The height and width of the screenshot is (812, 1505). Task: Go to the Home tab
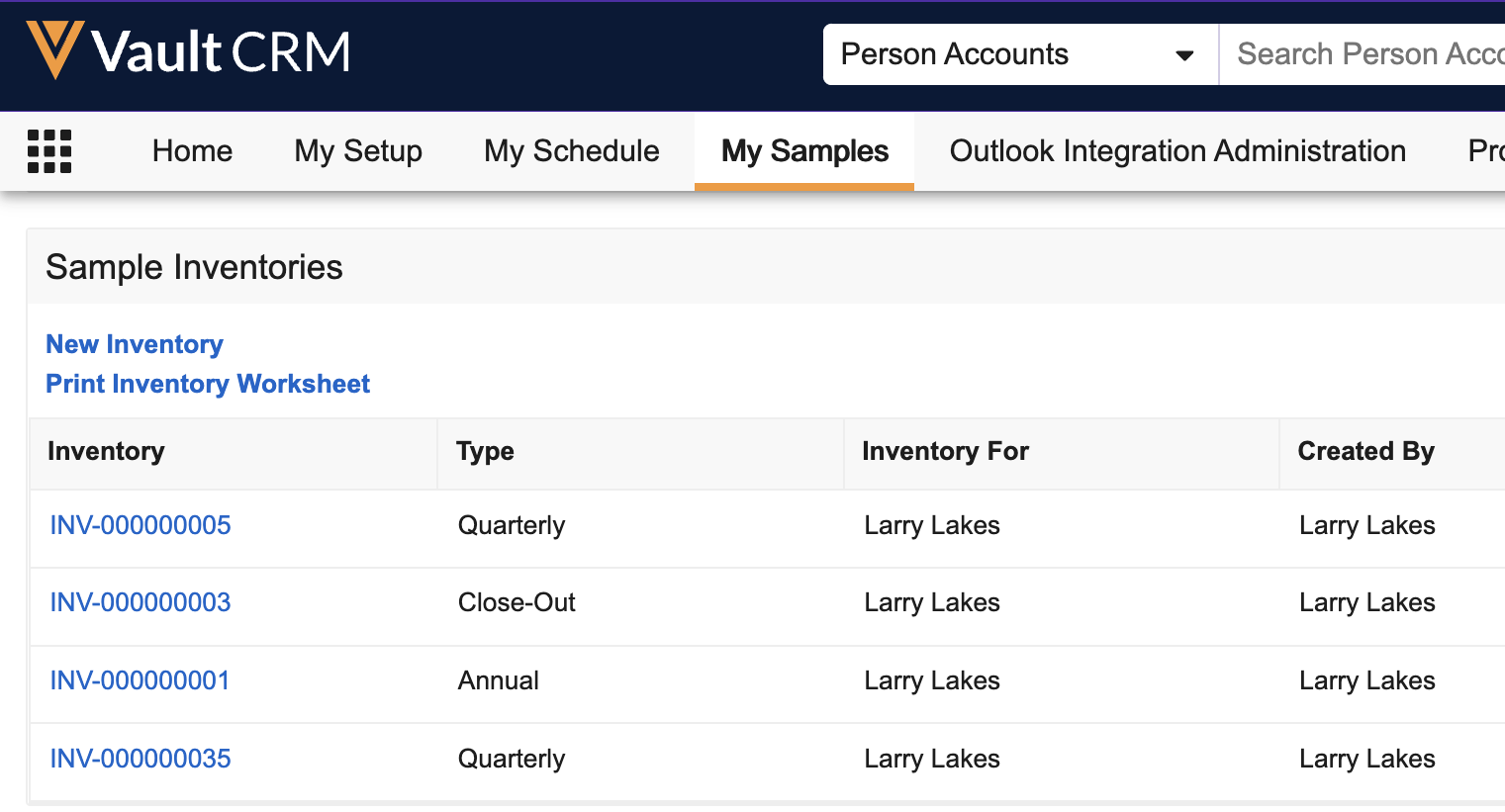pyautogui.click(x=192, y=151)
